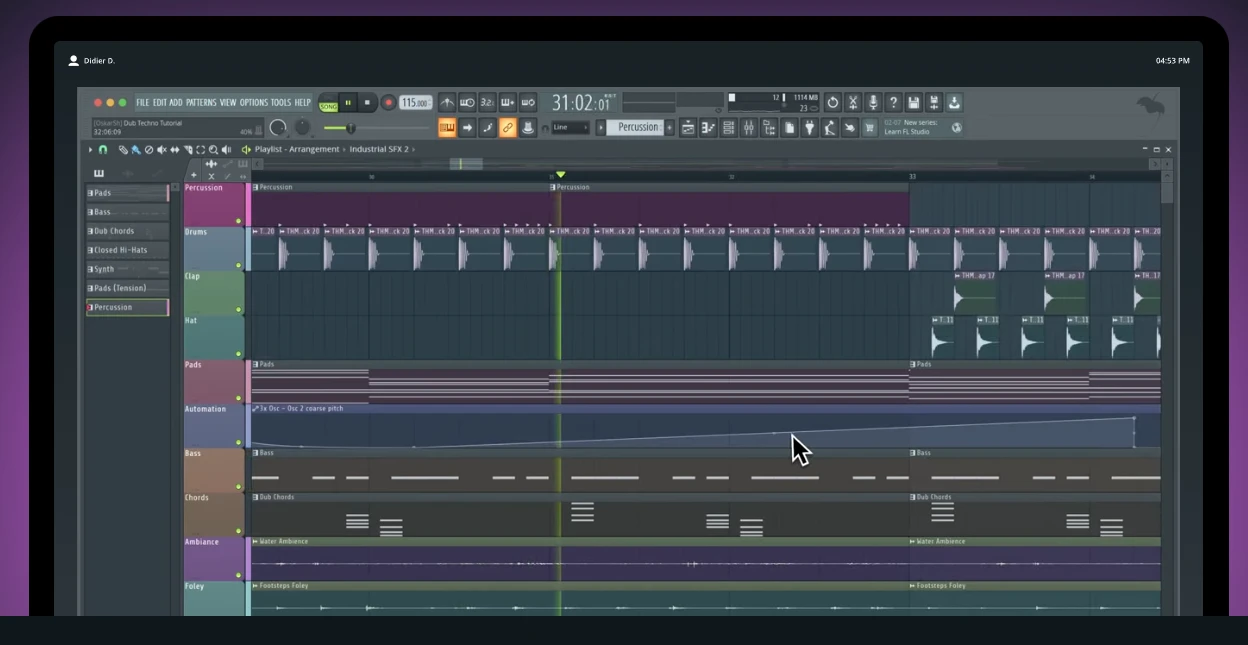The width and height of the screenshot is (1248, 645).
Task: Open the OPTIONS menu
Action: point(254,102)
